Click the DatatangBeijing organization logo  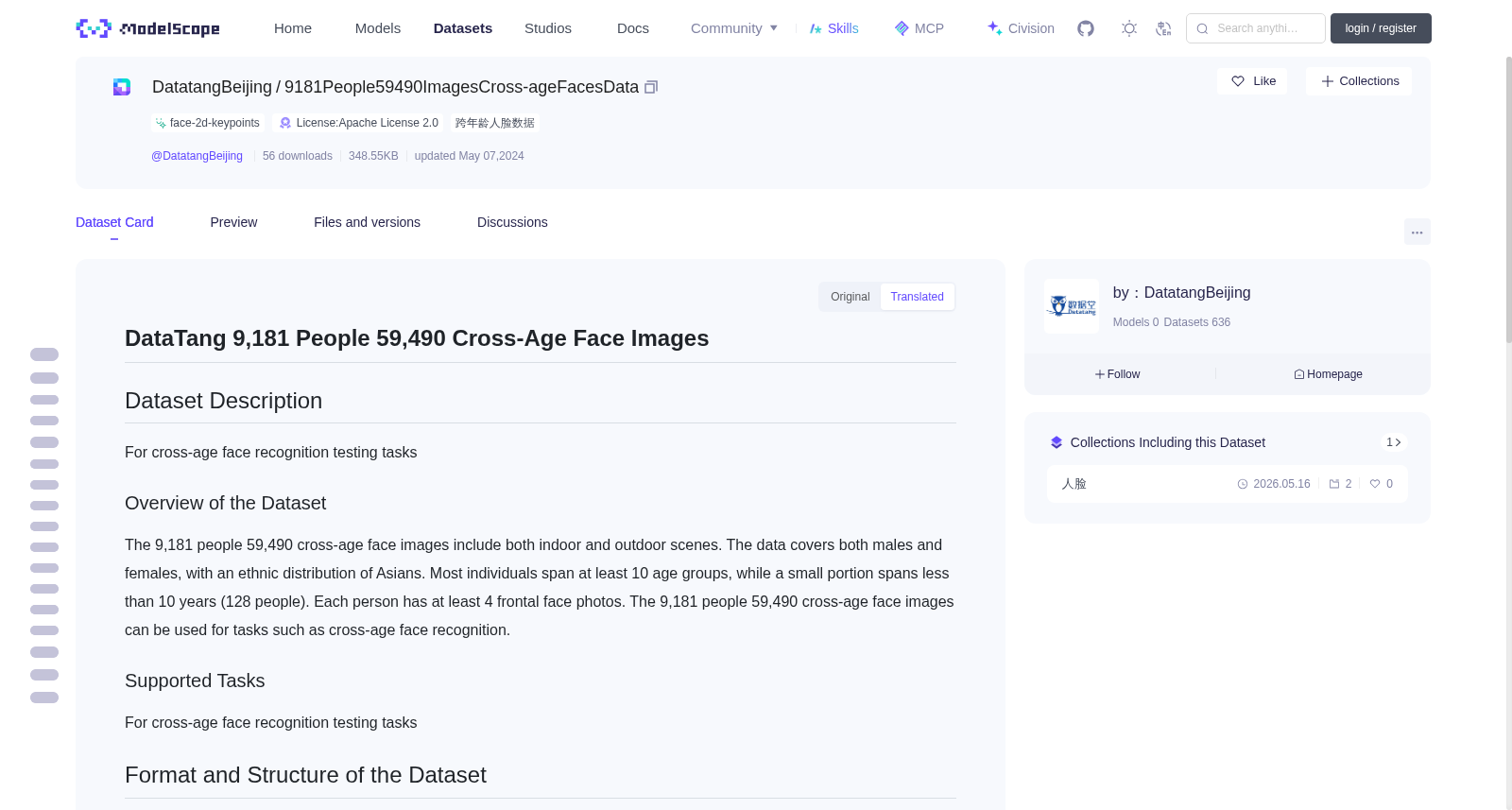1072,306
